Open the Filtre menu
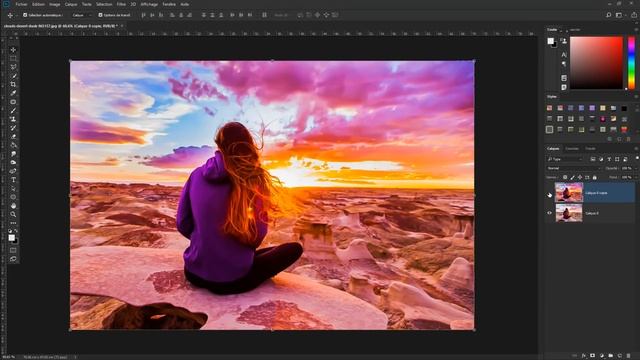 pos(121,4)
